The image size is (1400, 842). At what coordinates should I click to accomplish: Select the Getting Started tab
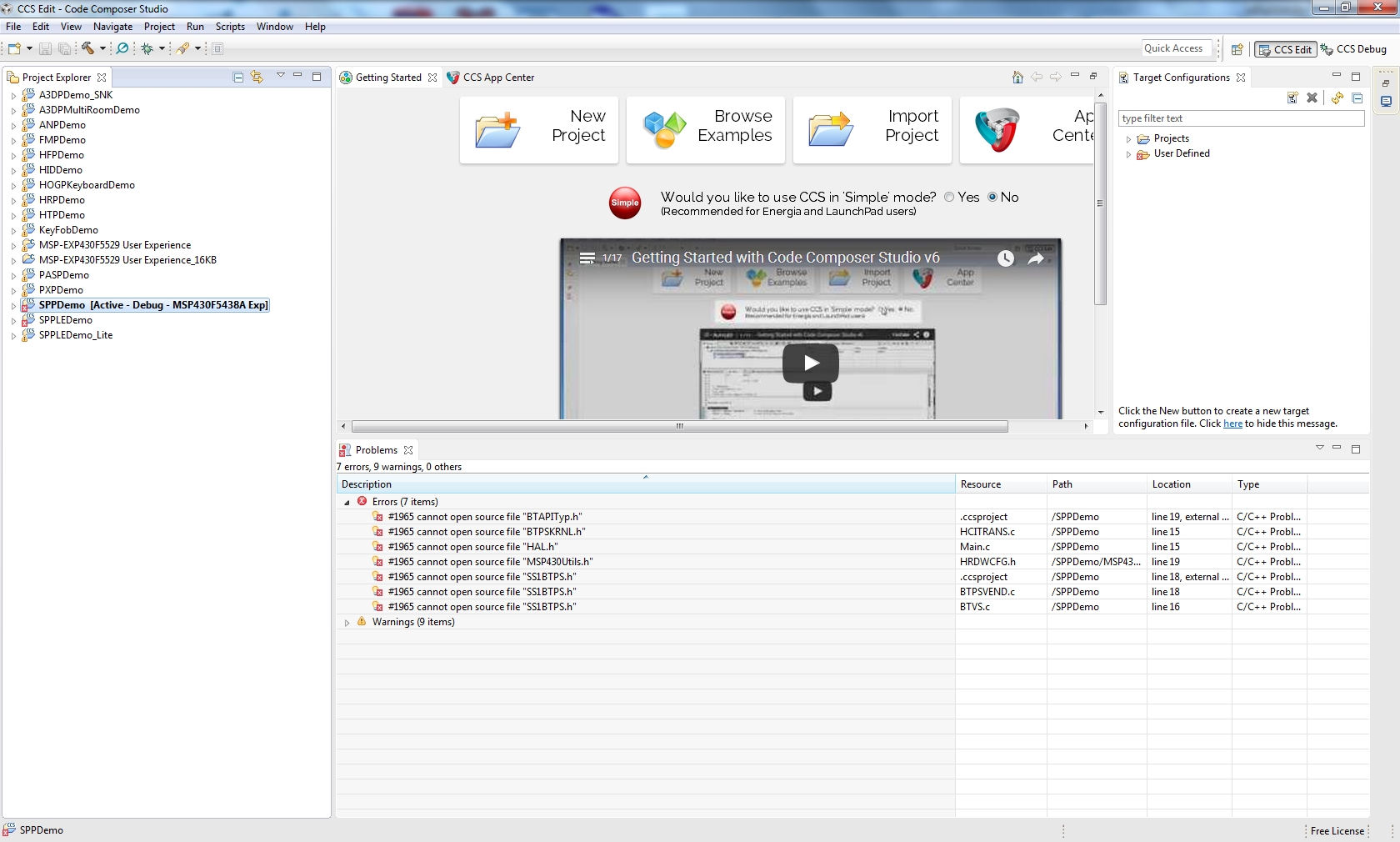(x=388, y=78)
